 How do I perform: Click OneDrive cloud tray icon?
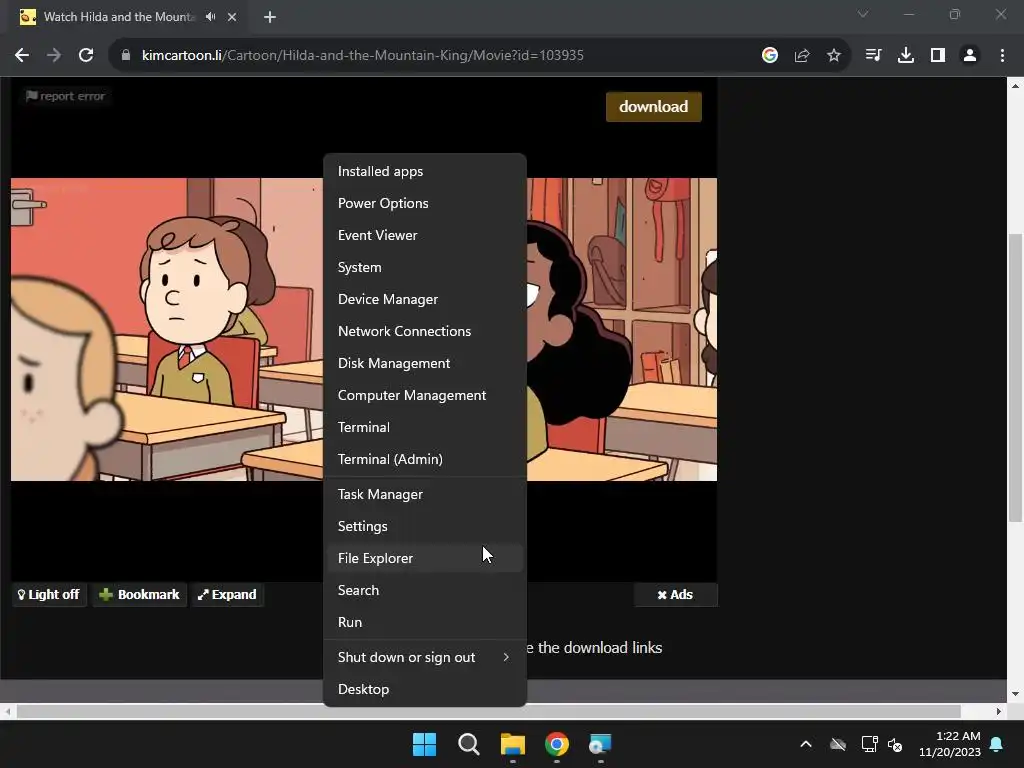[x=838, y=744]
